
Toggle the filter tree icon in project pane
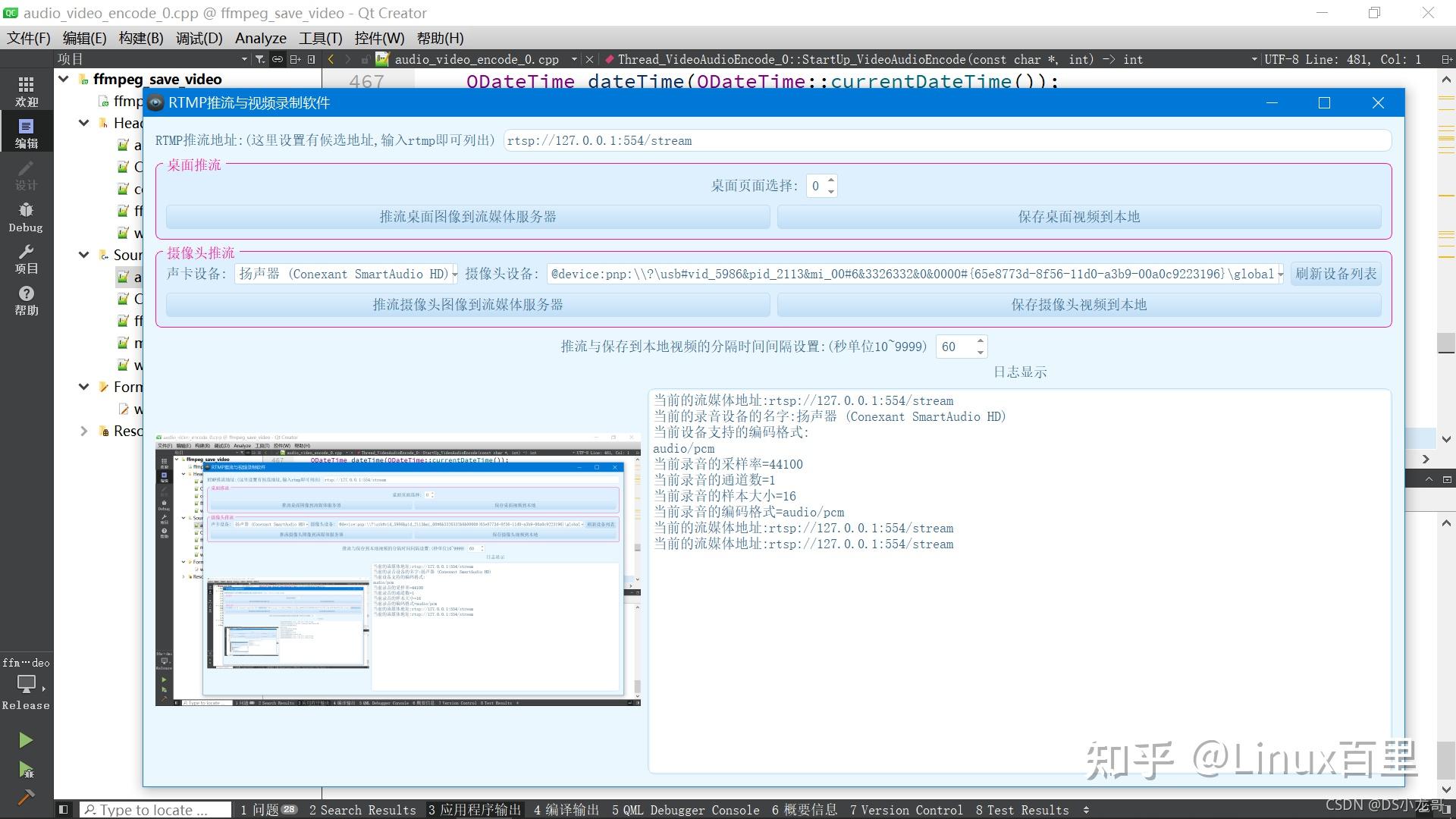pos(259,58)
